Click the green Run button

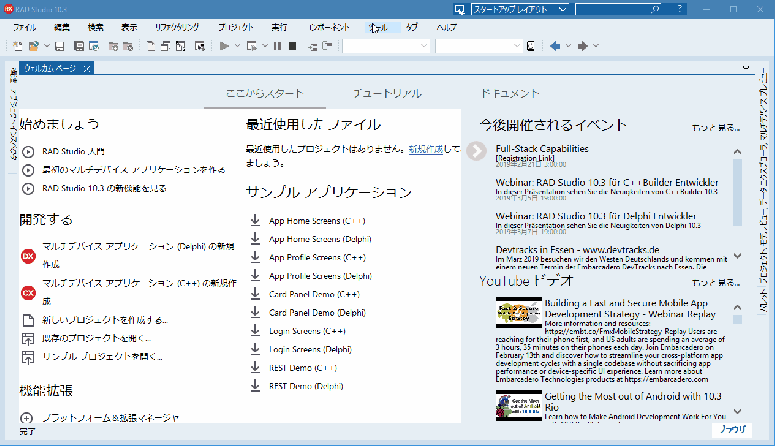point(224,46)
